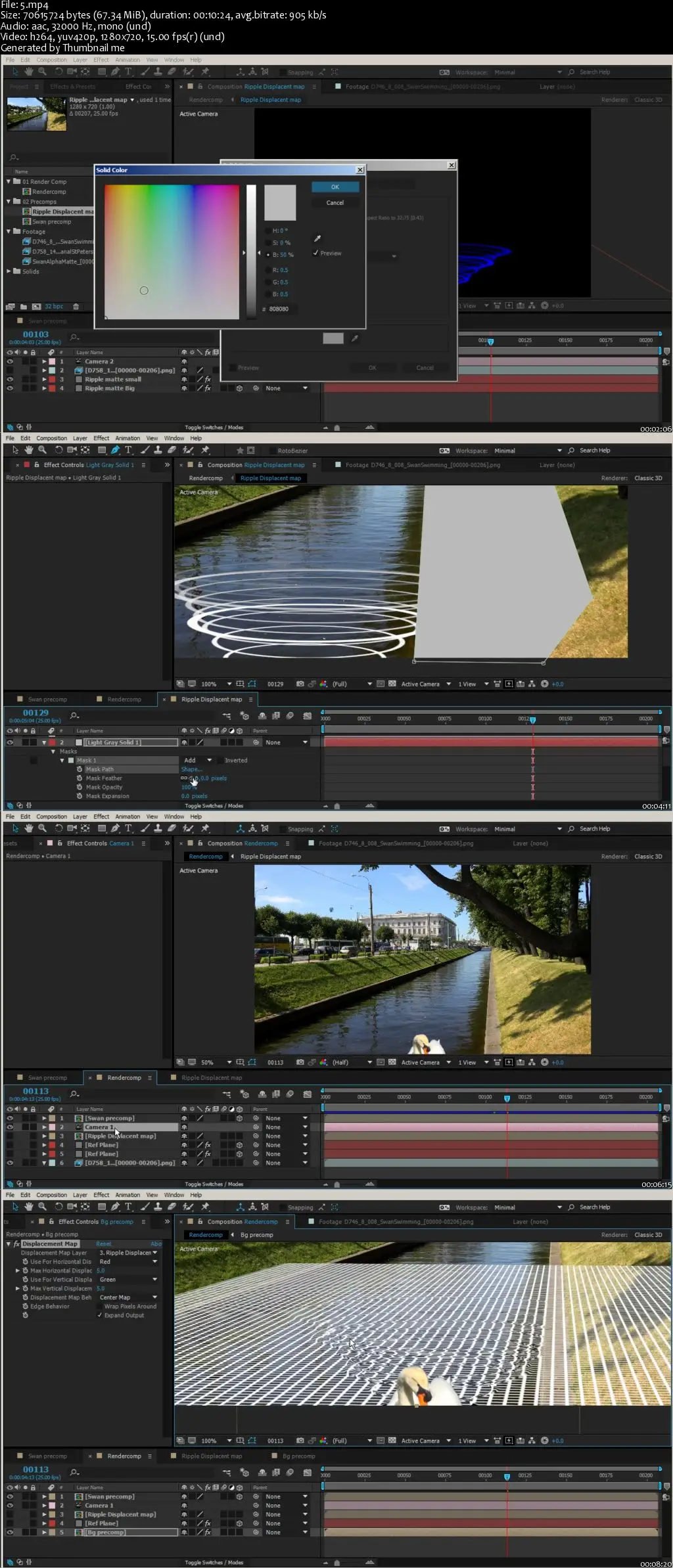Switch to the Bg precomp timeline tab

298,1456
